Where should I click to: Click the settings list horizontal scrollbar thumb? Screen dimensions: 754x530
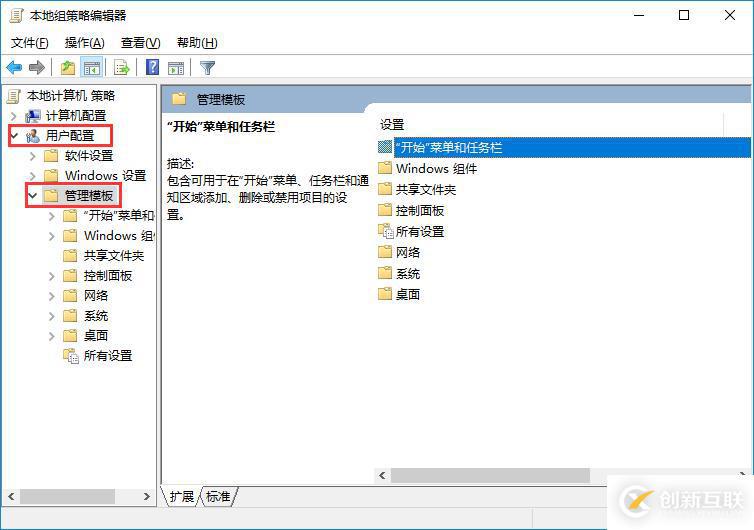coord(490,476)
